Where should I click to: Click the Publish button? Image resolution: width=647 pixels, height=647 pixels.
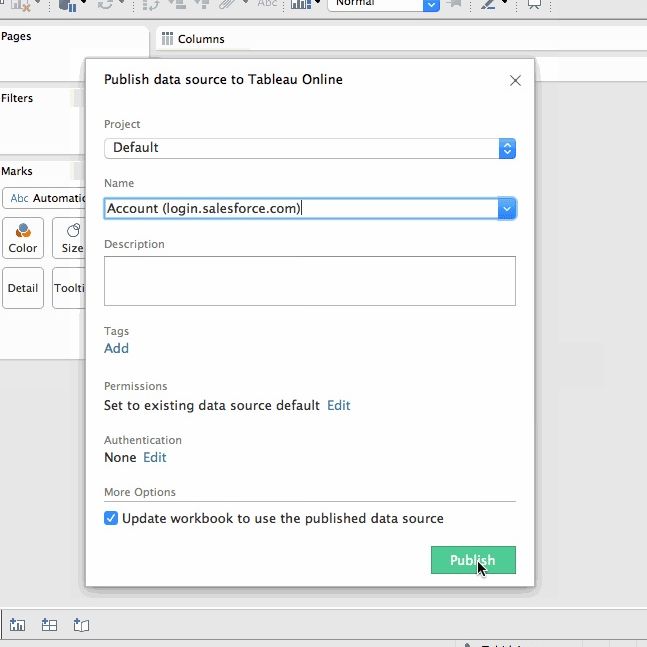pos(473,560)
